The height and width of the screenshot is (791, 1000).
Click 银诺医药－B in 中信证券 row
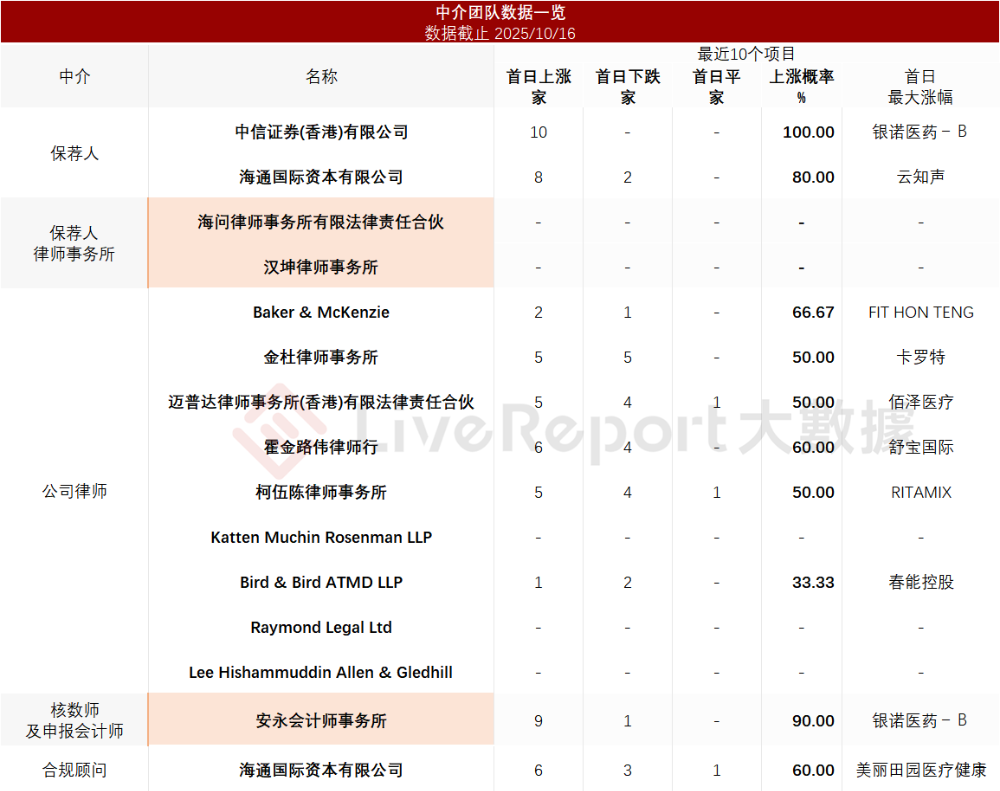[920, 132]
